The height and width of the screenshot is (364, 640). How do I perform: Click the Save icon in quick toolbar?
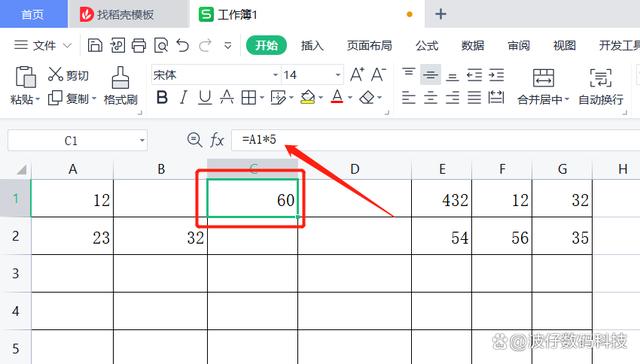coord(95,45)
